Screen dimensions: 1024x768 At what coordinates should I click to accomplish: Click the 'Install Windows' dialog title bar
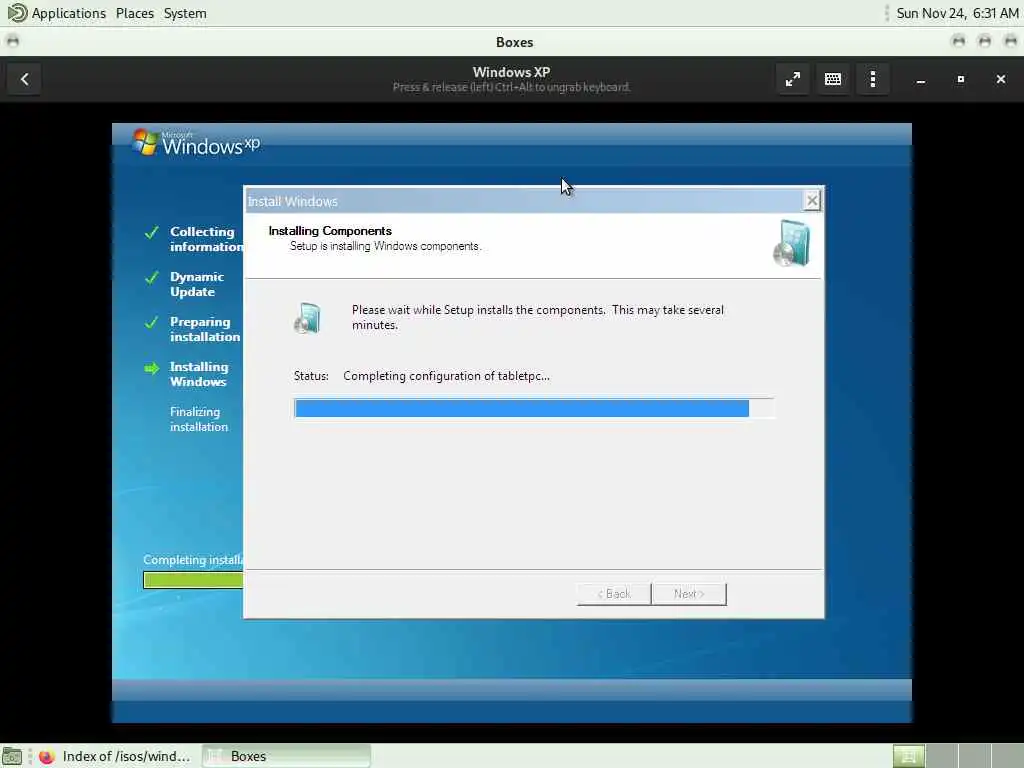pyautogui.click(x=522, y=201)
